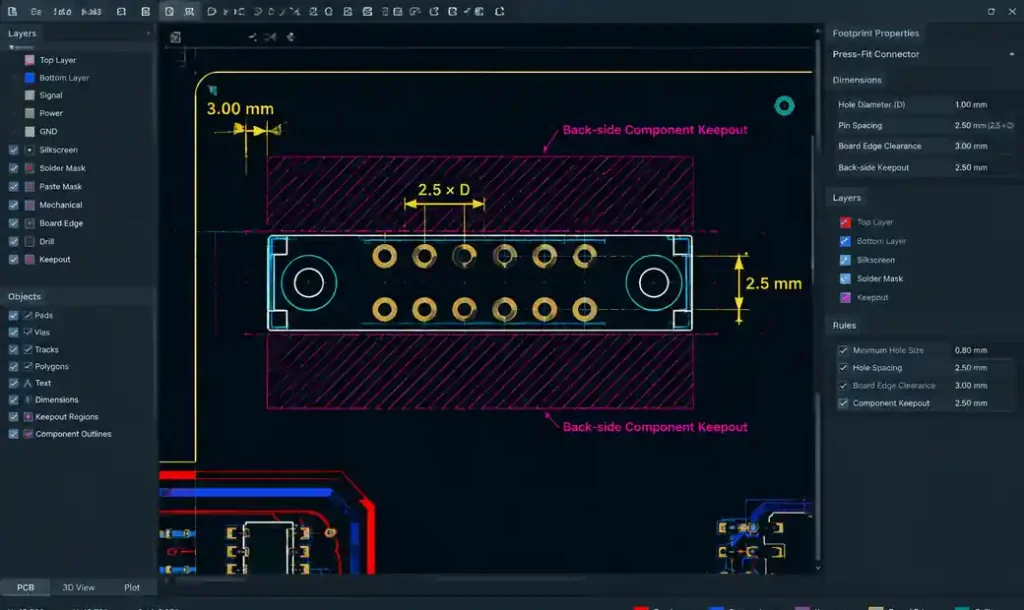1024x610 pixels.
Task: Click the small teal origin marker near board corner
Action: click(x=212, y=90)
